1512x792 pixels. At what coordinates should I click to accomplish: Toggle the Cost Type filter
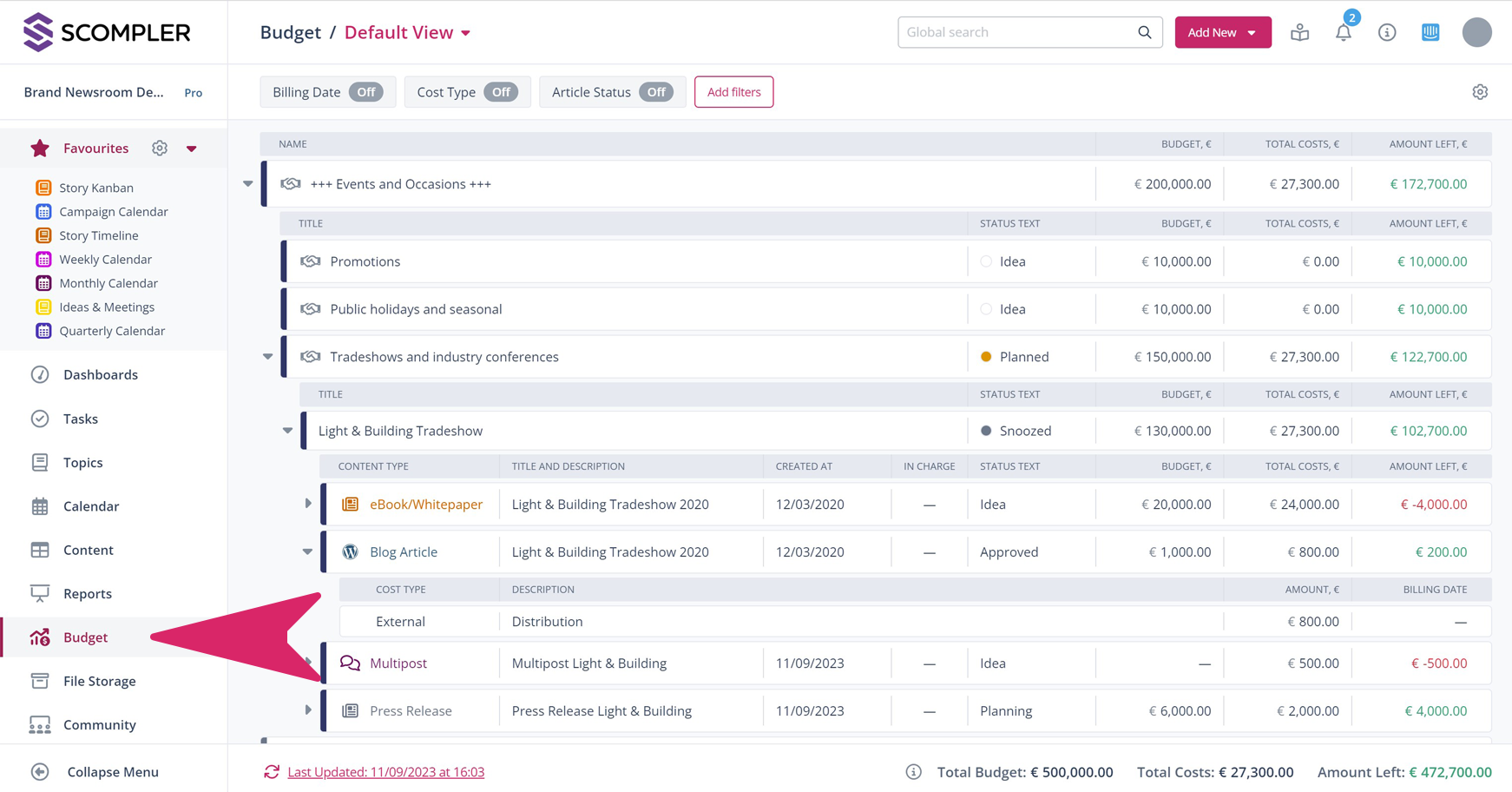(x=501, y=92)
